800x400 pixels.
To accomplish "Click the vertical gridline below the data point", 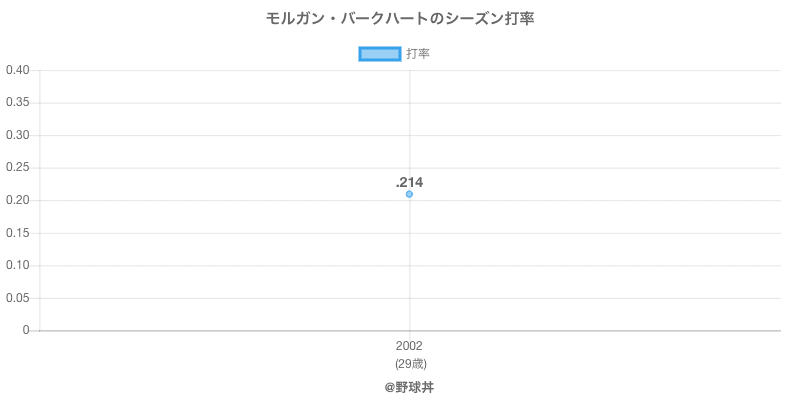I will point(410,265).
